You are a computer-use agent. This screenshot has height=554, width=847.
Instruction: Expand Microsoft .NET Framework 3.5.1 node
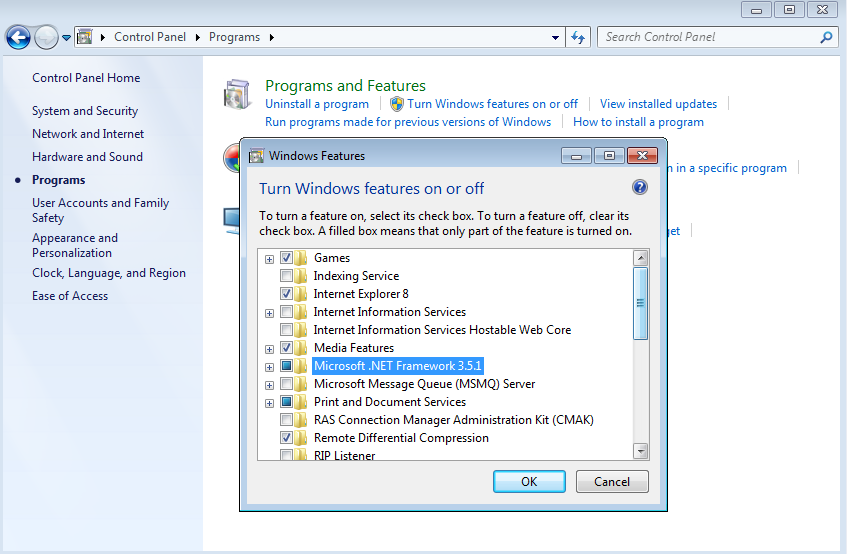click(270, 367)
